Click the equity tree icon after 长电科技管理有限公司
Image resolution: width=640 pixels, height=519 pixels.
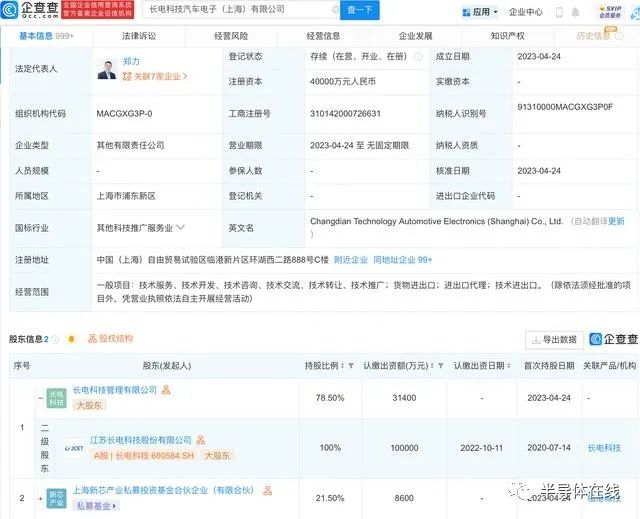click(166, 390)
